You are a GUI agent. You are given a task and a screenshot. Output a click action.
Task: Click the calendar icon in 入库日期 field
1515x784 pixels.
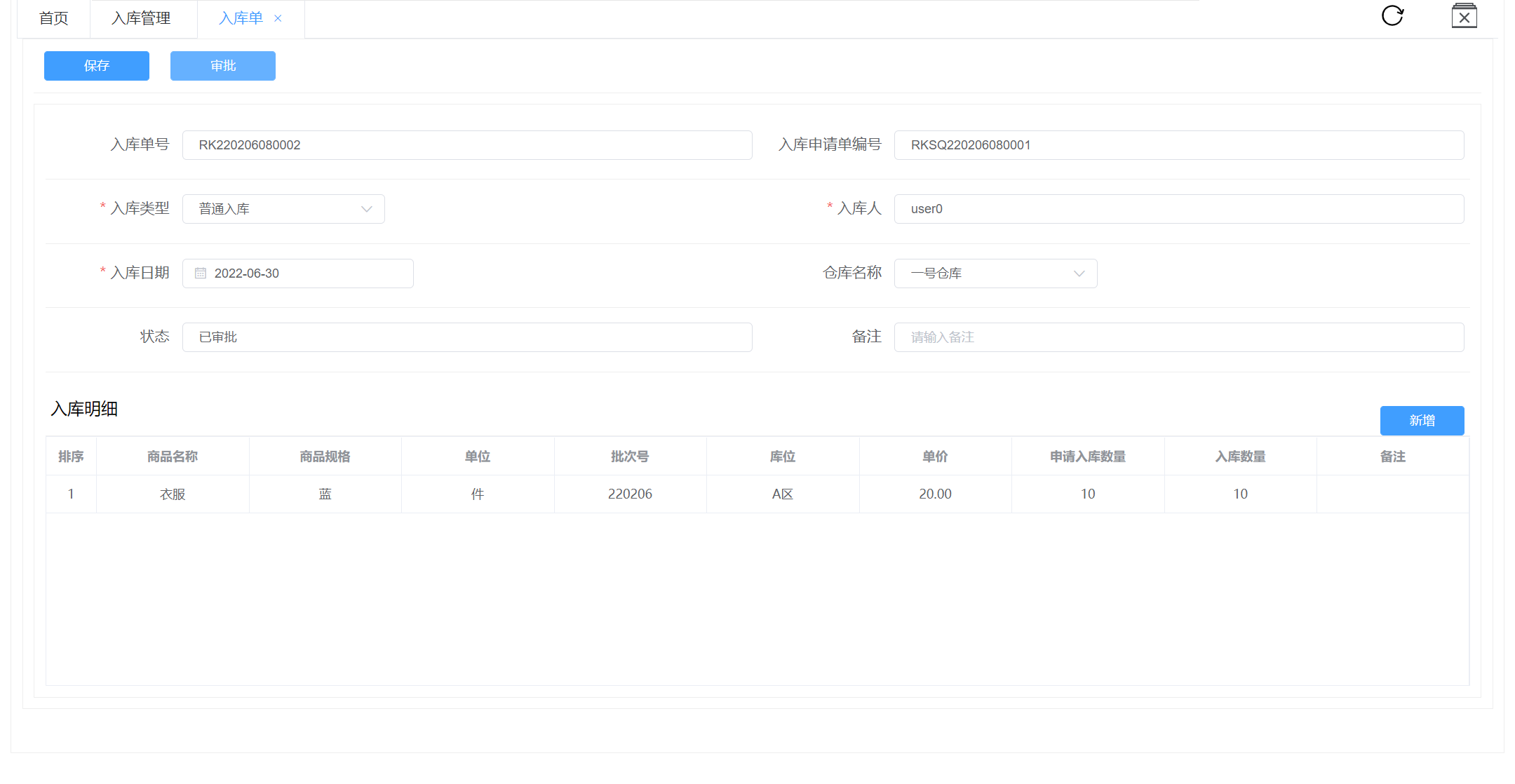click(x=201, y=273)
